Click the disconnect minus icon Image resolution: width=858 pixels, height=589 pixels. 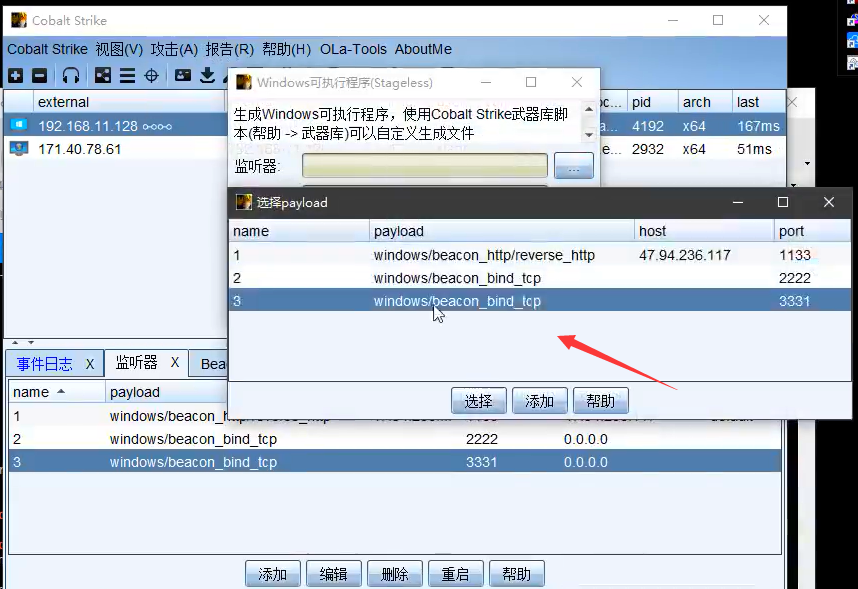click(x=39, y=75)
